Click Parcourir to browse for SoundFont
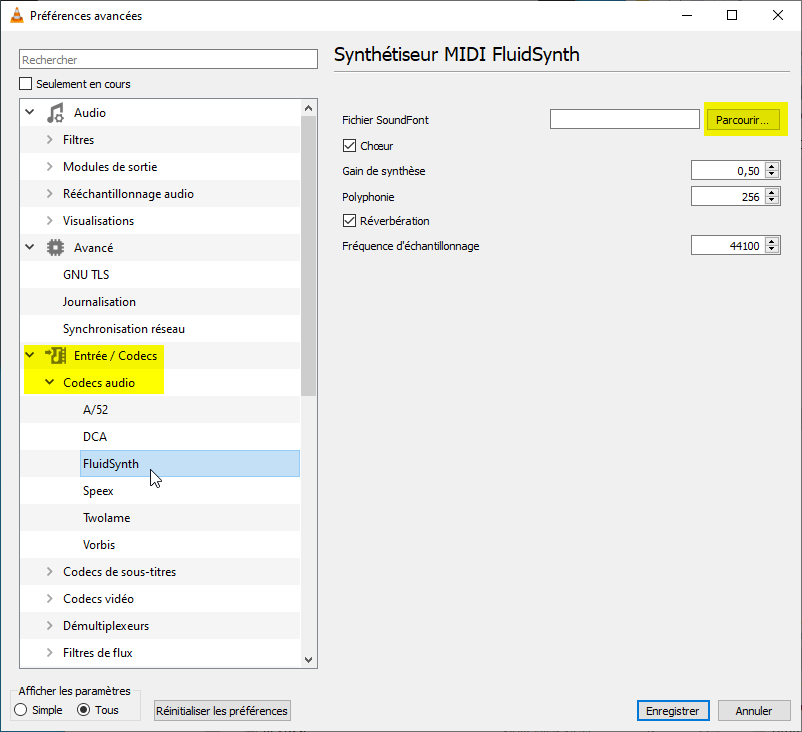The image size is (802, 732). [x=743, y=120]
